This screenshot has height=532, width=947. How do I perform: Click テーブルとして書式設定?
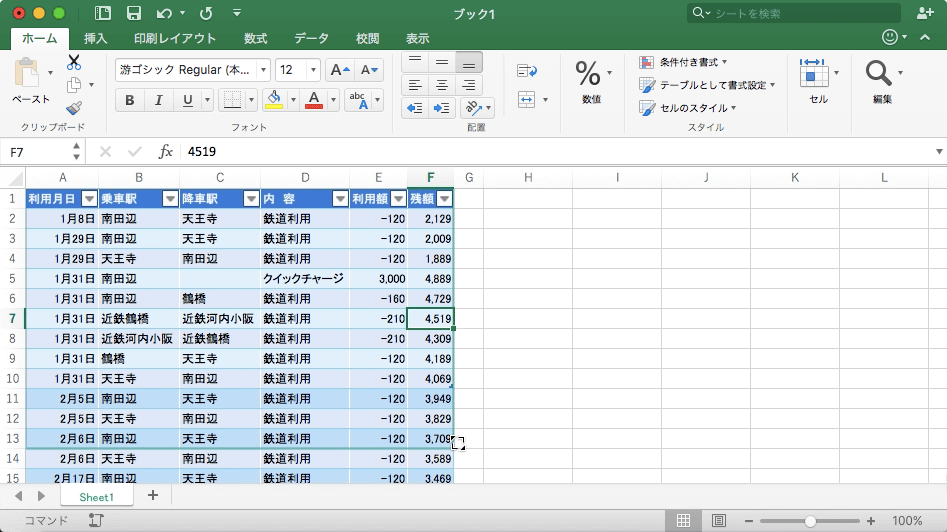tap(707, 85)
